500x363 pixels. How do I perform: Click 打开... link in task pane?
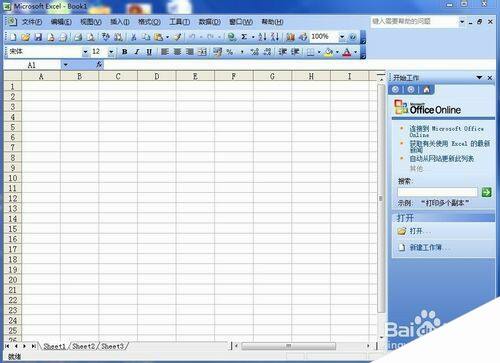point(420,231)
